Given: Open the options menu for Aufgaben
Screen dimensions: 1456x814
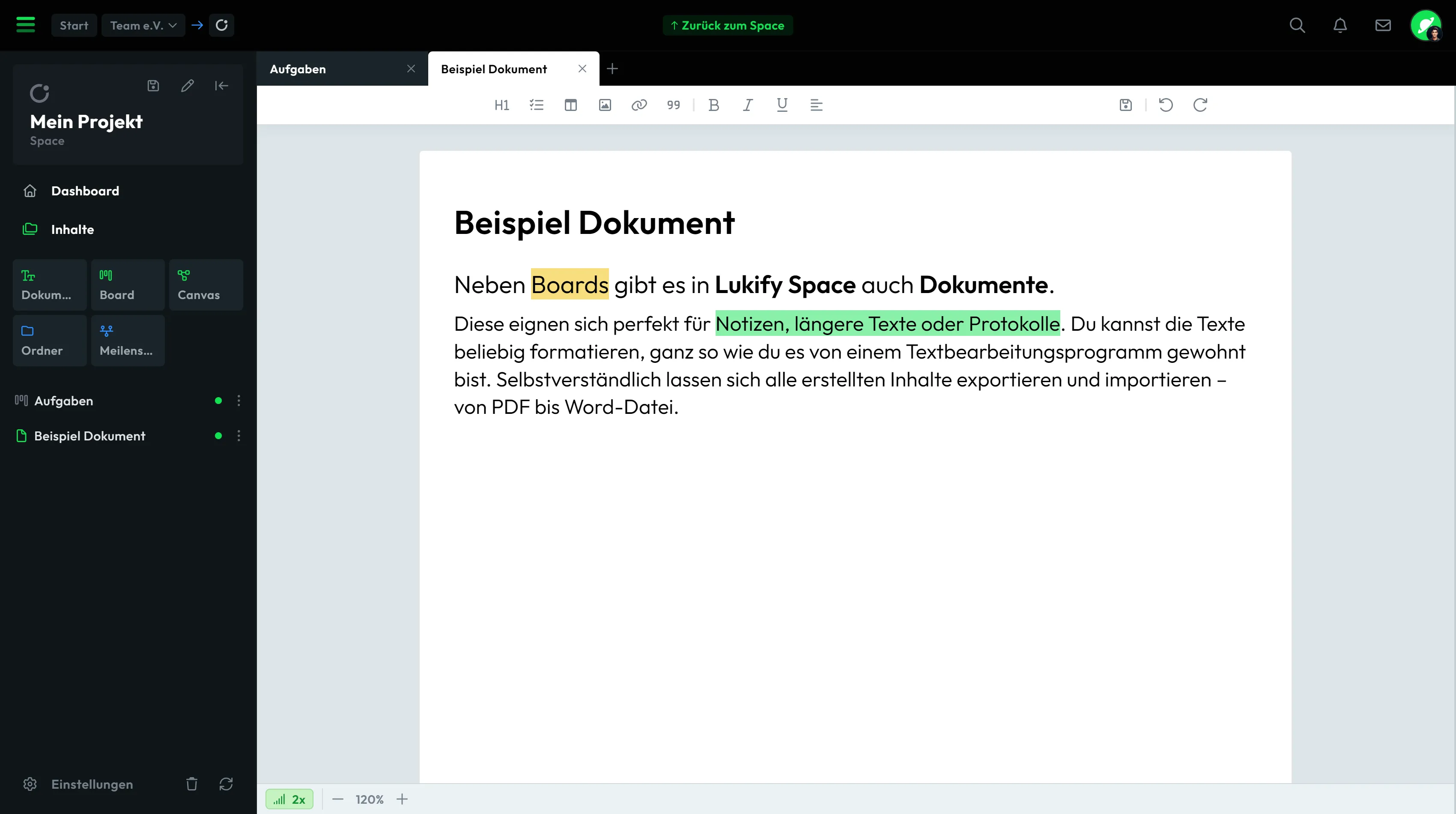Looking at the screenshot, I should point(239,401).
